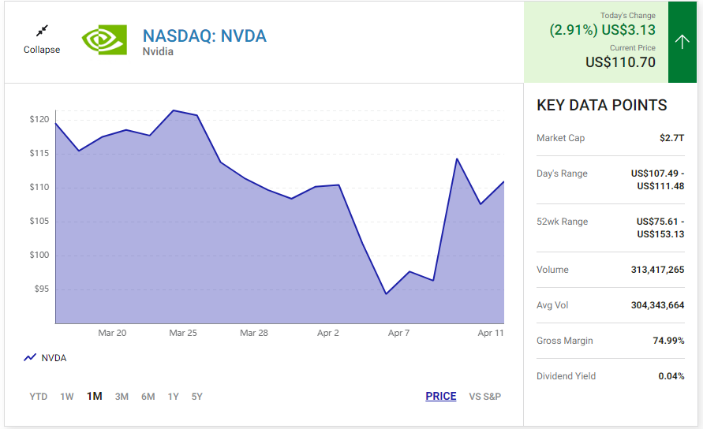Select the YTD time range
Viewport: 703px width, 429px height.
coord(38,397)
